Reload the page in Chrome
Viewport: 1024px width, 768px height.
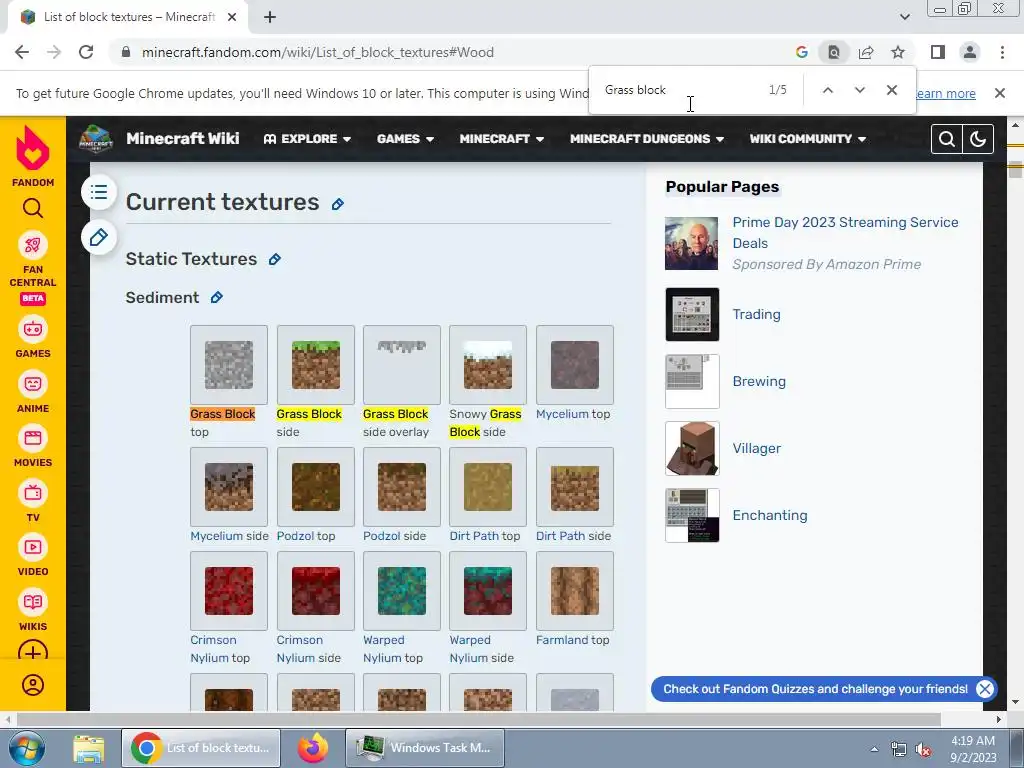click(x=86, y=52)
